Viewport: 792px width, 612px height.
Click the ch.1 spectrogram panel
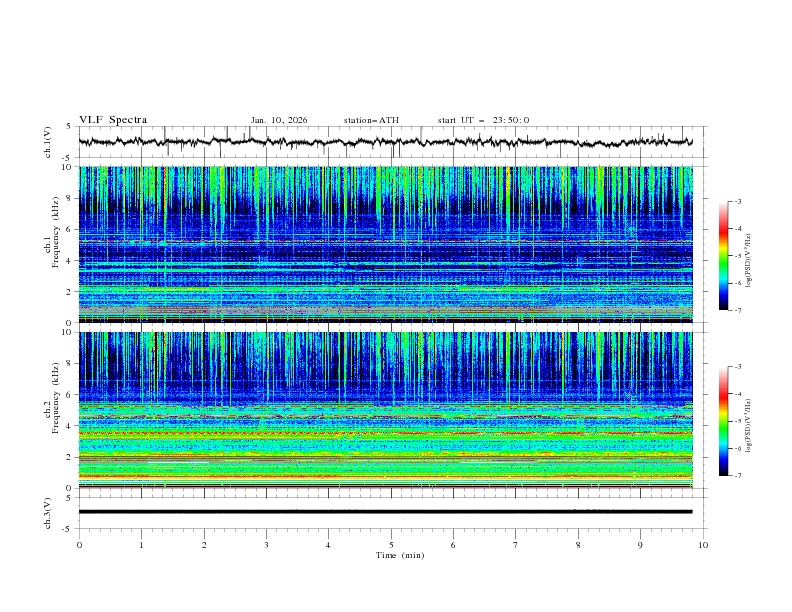tap(385, 244)
